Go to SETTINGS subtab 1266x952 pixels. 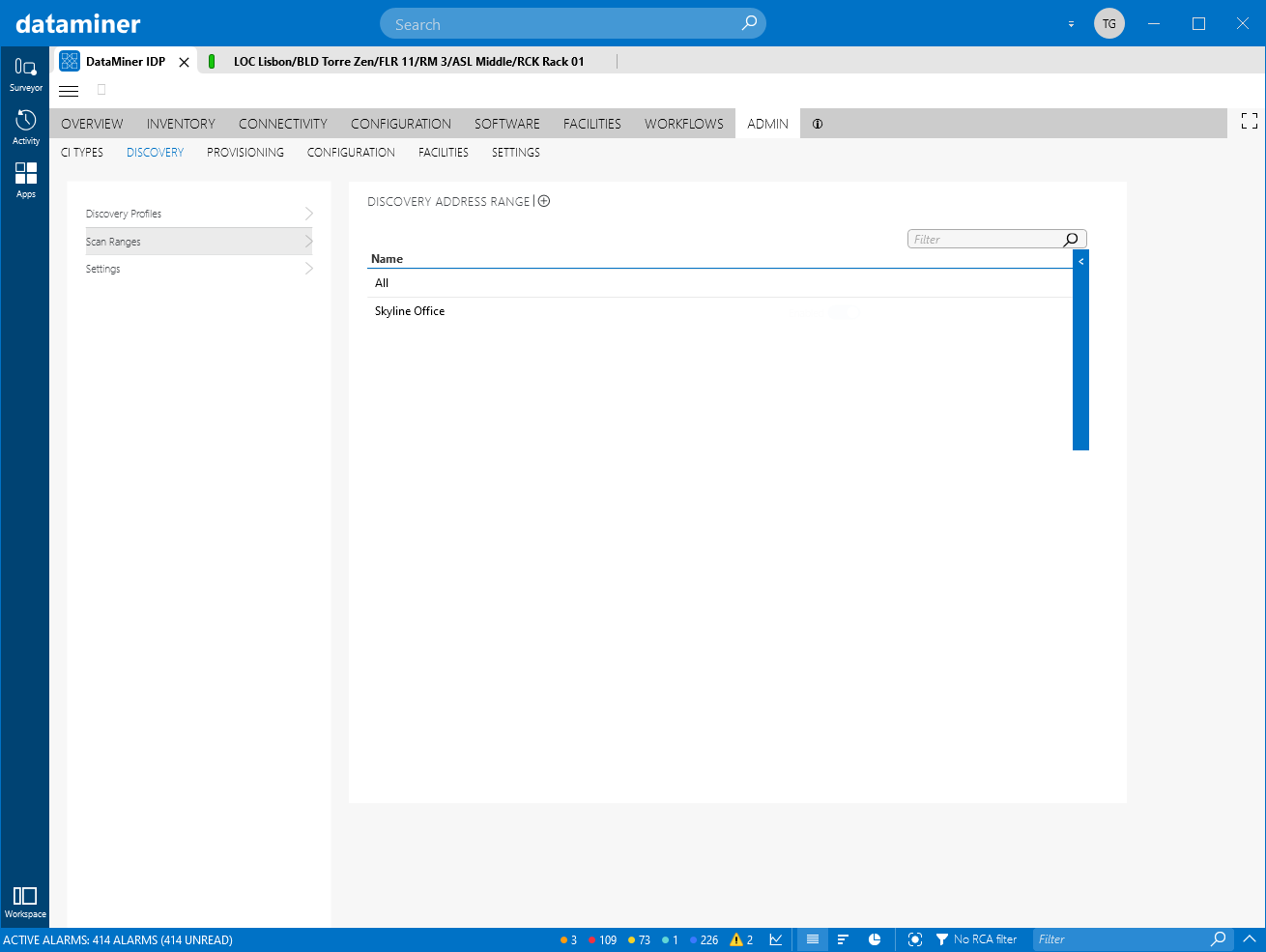[516, 153]
